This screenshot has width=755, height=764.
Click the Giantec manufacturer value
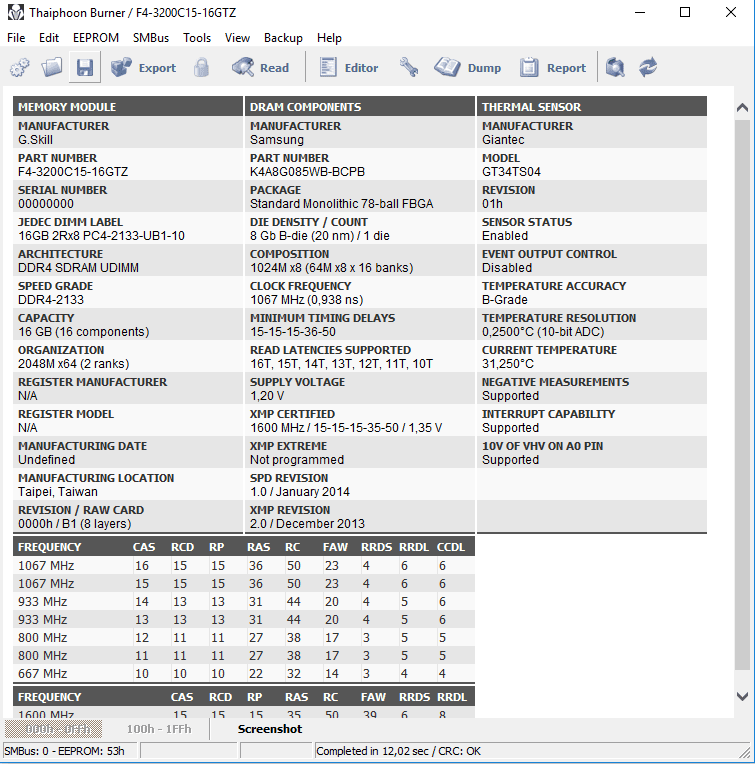coord(503,140)
